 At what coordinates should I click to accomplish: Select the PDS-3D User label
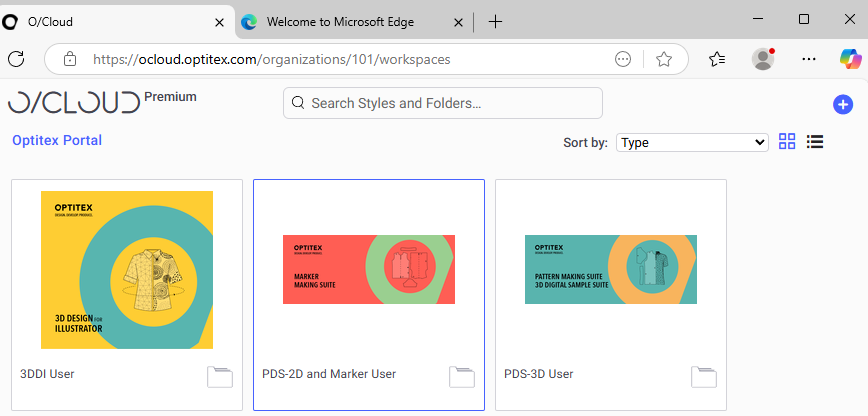point(539,374)
